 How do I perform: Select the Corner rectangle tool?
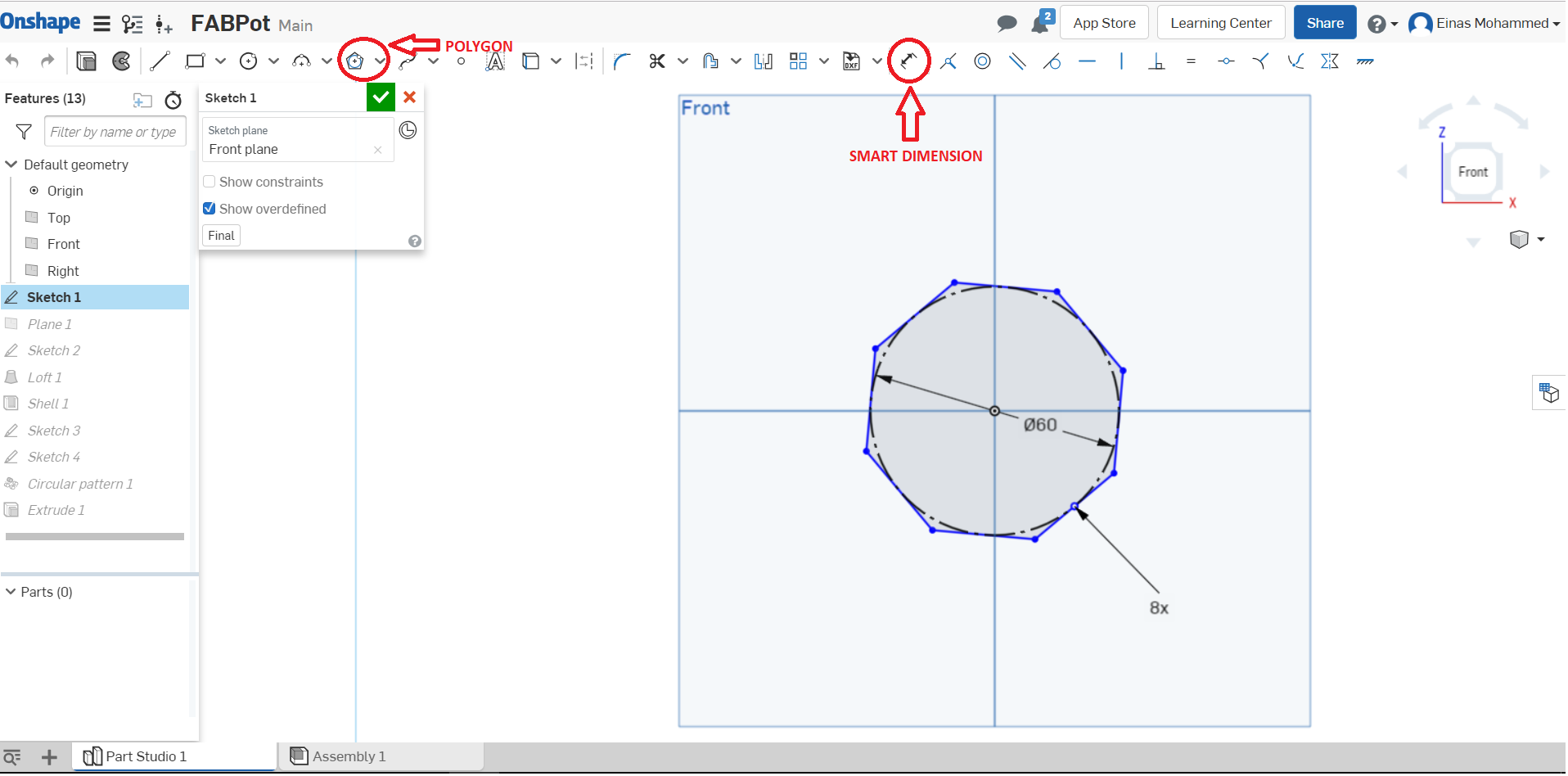pyautogui.click(x=195, y=61)
